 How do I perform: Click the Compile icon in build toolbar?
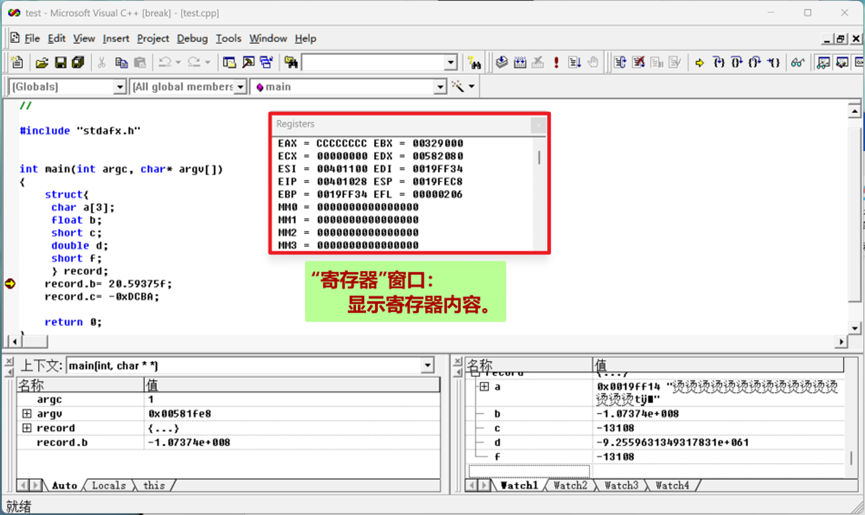pos(501,62)
